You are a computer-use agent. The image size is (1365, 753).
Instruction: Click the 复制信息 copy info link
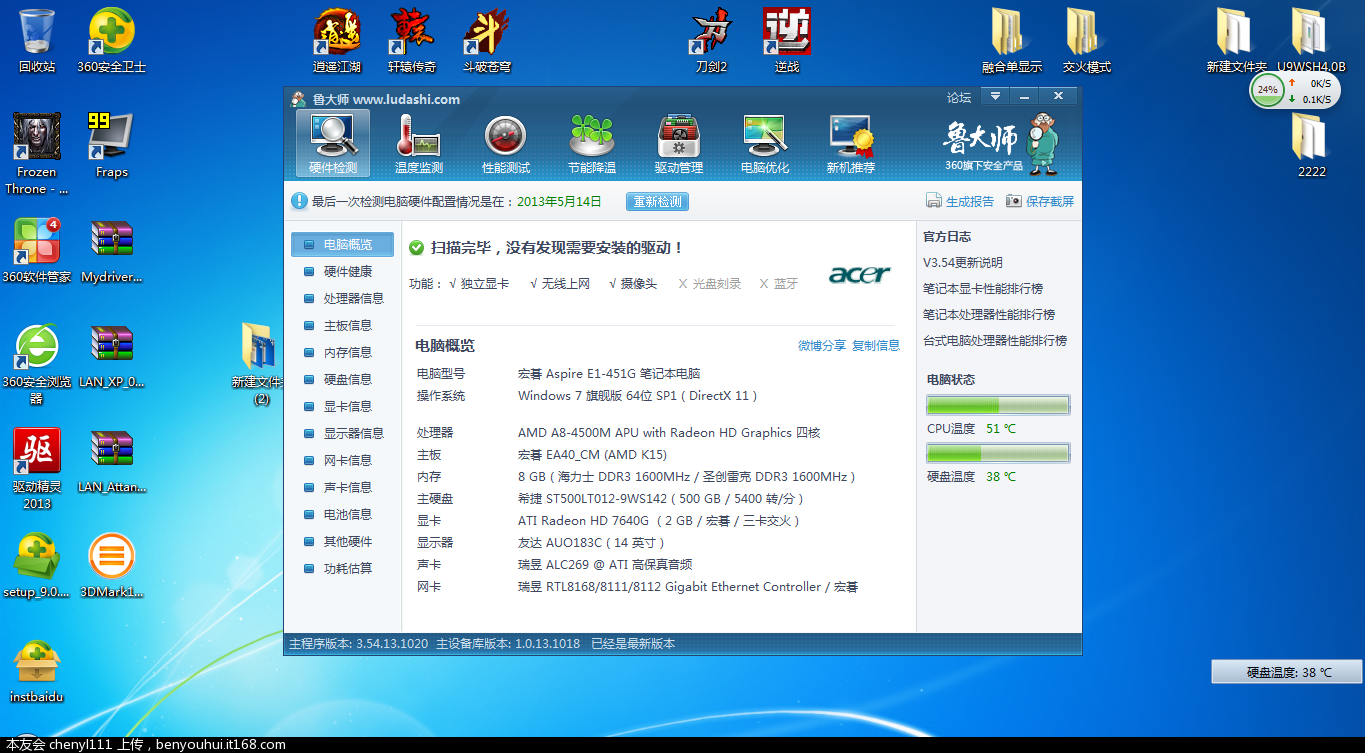point(876,345)
